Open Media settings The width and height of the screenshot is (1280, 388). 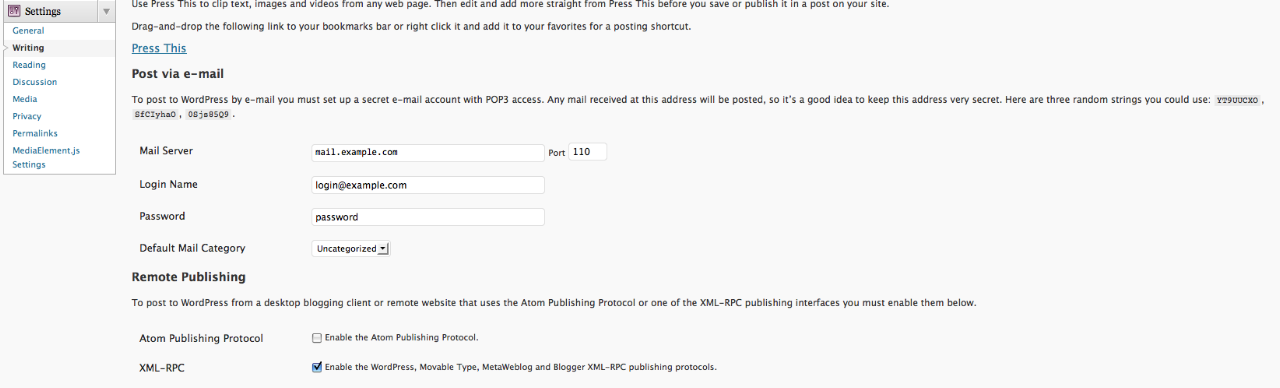(x=25, y=99)
